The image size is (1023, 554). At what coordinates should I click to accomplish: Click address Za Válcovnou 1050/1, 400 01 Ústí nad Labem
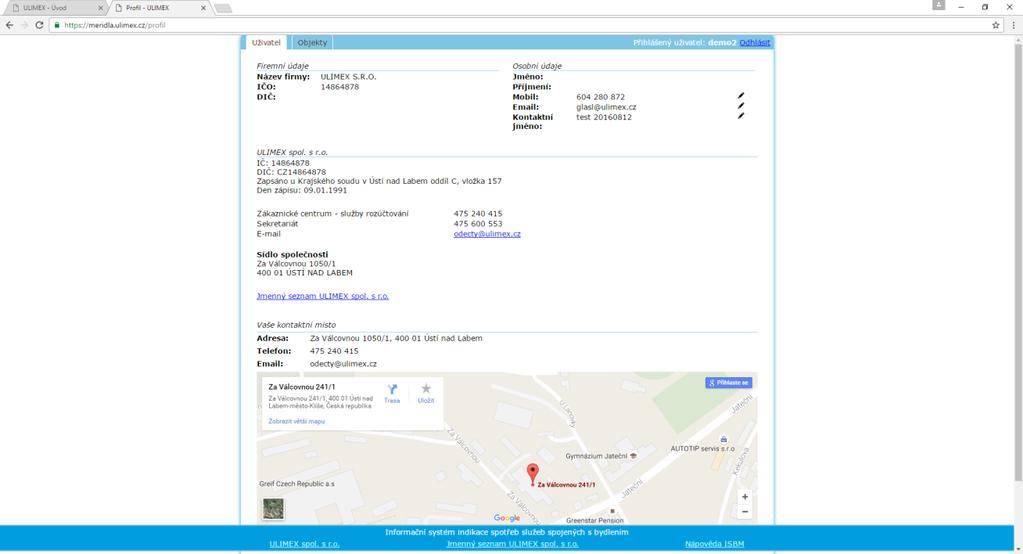coord(396,338)
